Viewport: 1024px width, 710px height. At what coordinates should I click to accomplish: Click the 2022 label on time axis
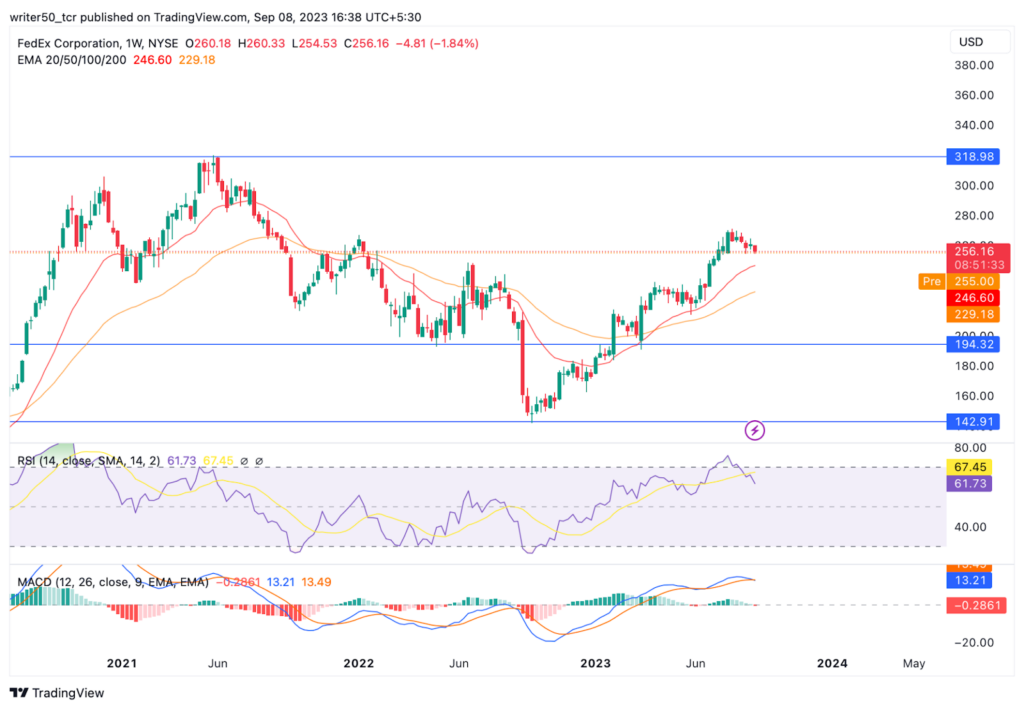(359, 664)
